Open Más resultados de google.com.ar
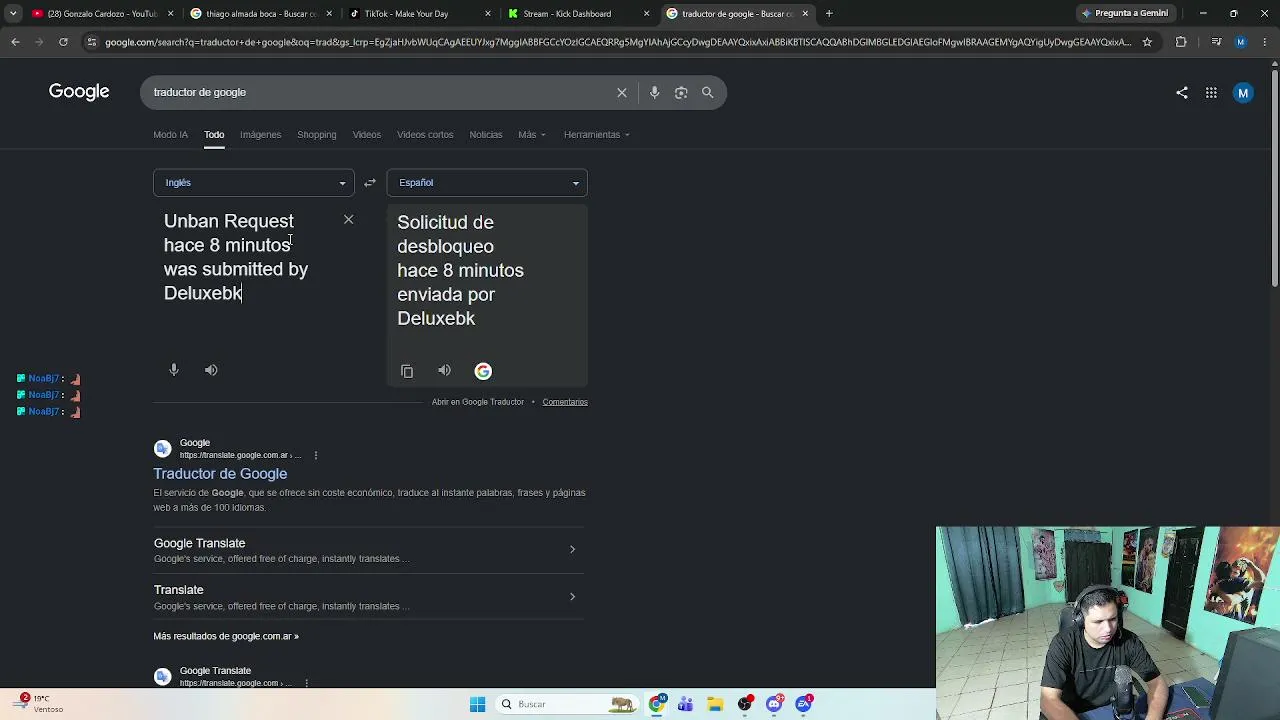The height and width of the screenshot is (720, 1280). pos(226,636)
